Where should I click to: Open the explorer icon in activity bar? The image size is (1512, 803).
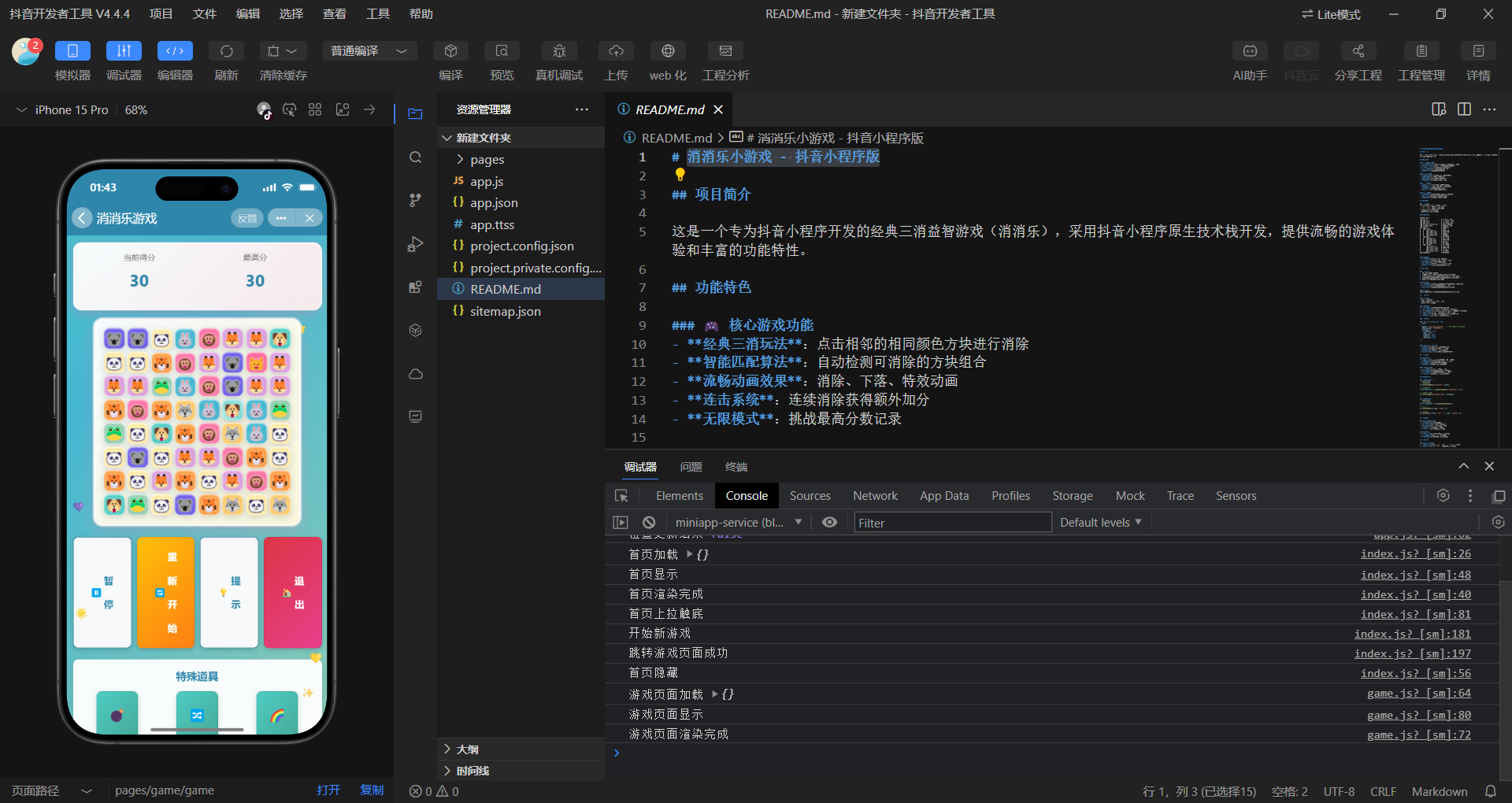coord(416,113)
